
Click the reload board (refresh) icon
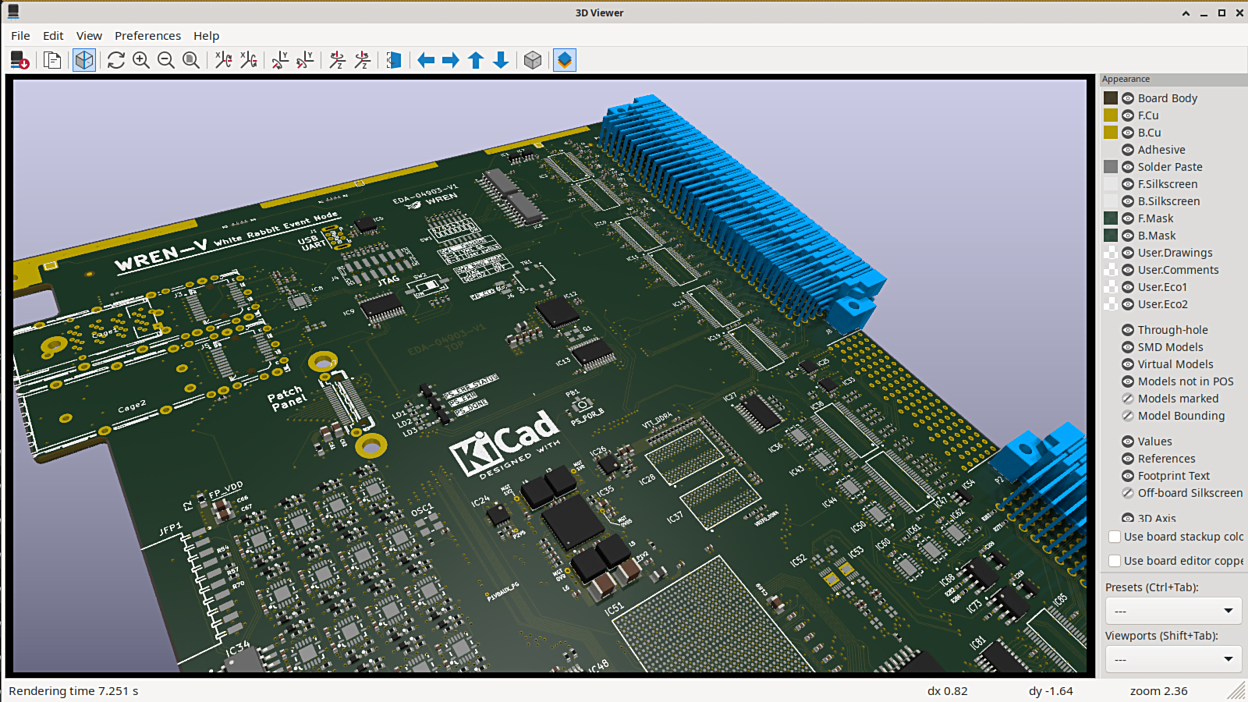pyautogui.click(x=116, y=60)
